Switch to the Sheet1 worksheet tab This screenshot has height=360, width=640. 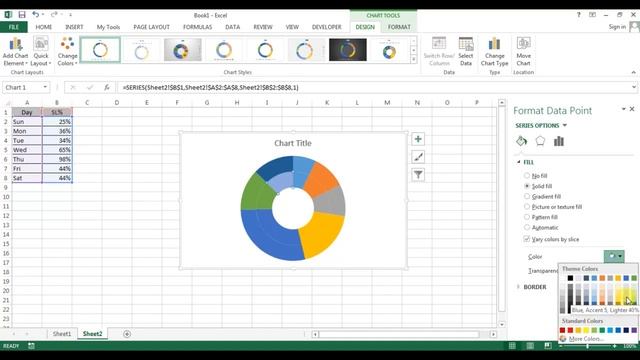point(62,334)
